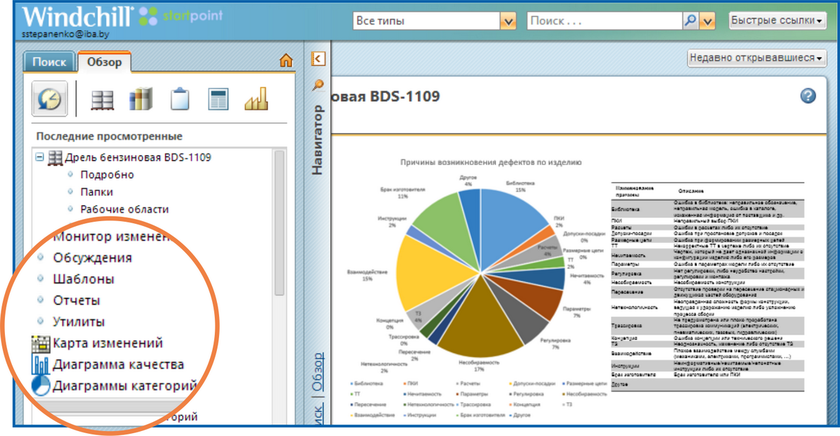Open the Недавно открывавшиеся dropdown
Image resolution: width=840 pixels, height=436 pixels.
pyautogui.click(x=756, y=58)
